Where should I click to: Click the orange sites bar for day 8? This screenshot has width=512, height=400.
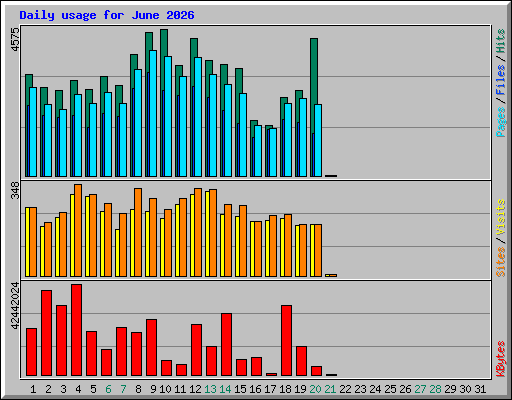point(138,232)
